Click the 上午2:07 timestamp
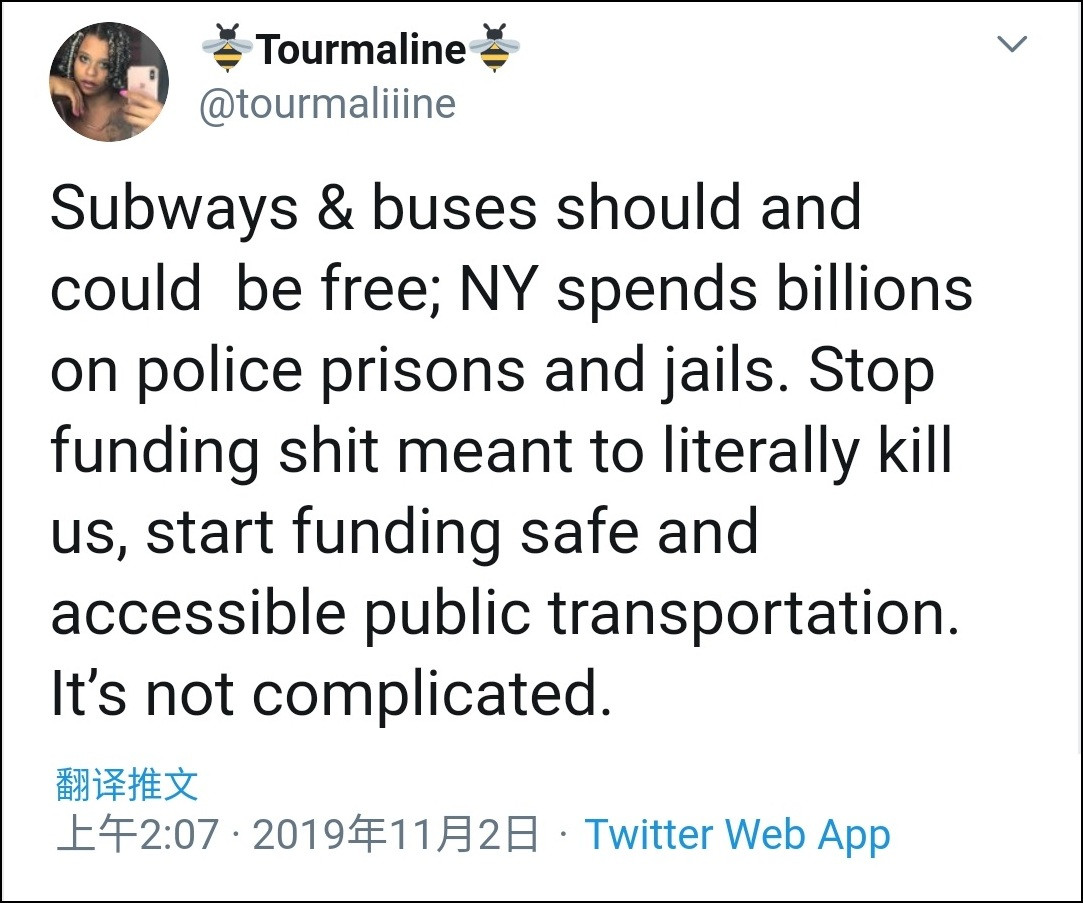Image resolution: width=1083 pixels, height=903 pixels. pos(137,835)
